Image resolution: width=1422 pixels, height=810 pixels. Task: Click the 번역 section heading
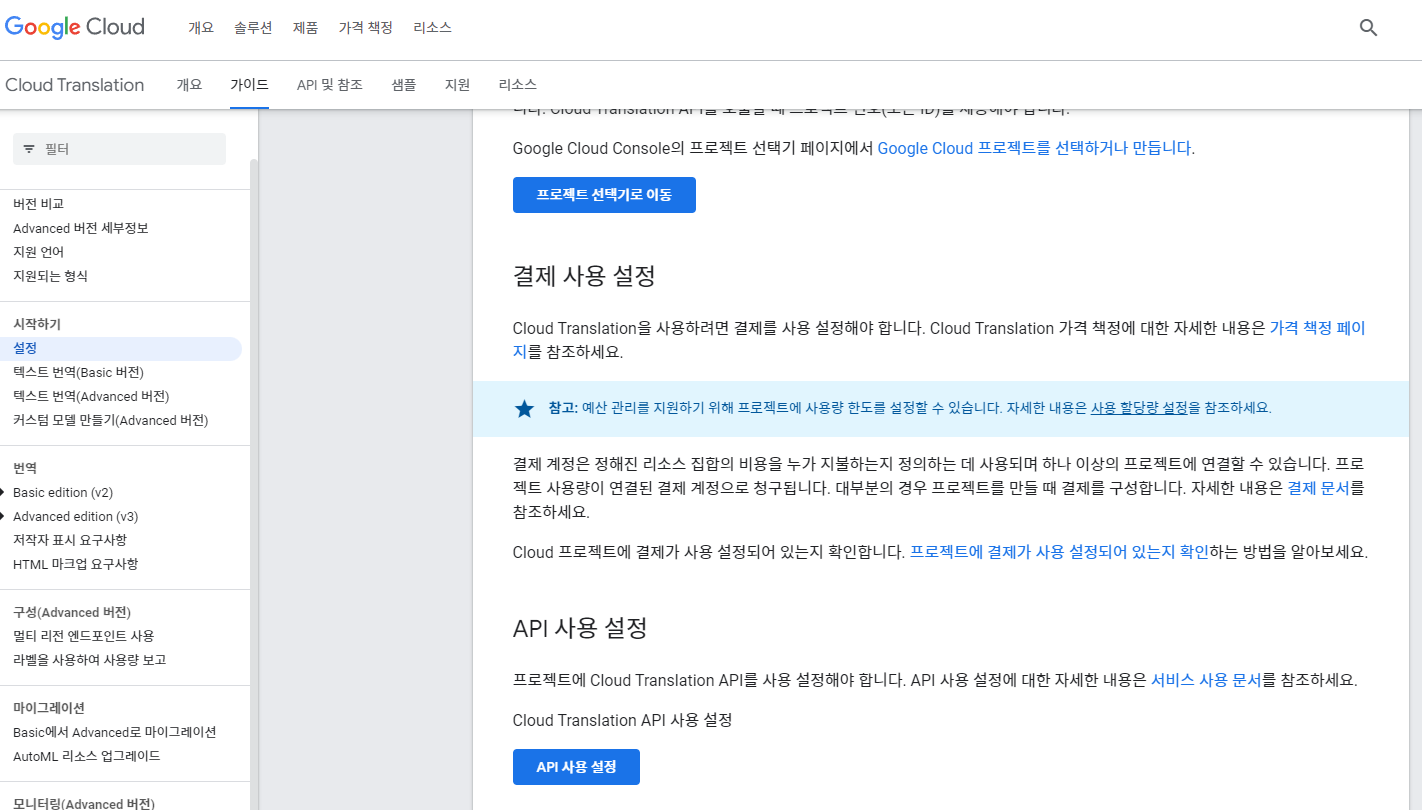pos(25,468)
